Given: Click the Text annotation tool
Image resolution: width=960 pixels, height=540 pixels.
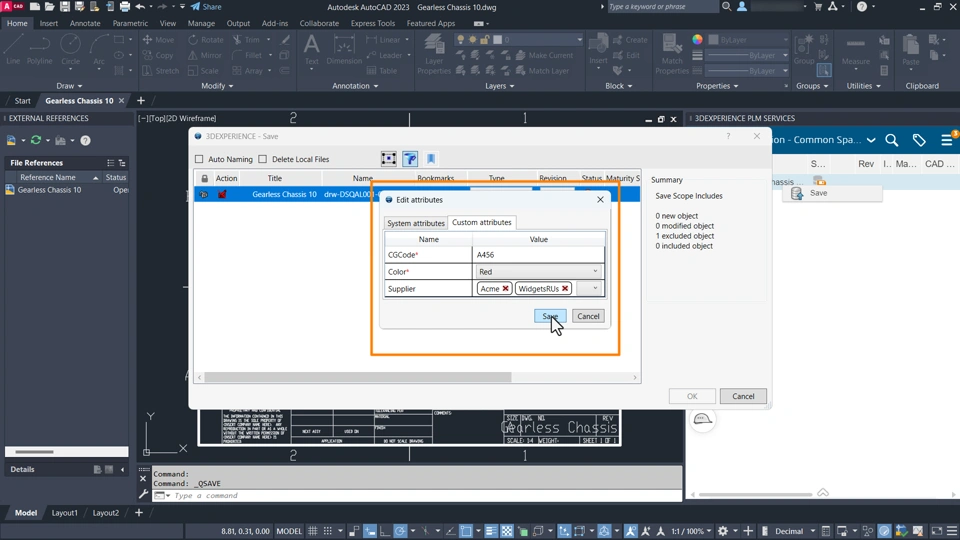Looking at the screenshot, I should point(311,49).
